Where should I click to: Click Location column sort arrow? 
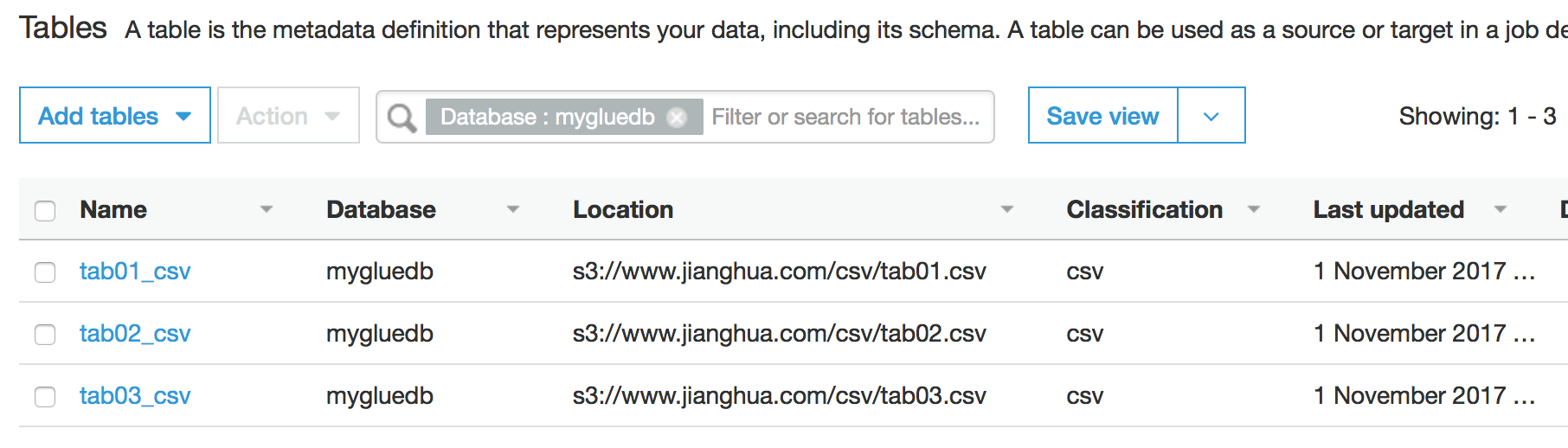tap(1007, 209)
